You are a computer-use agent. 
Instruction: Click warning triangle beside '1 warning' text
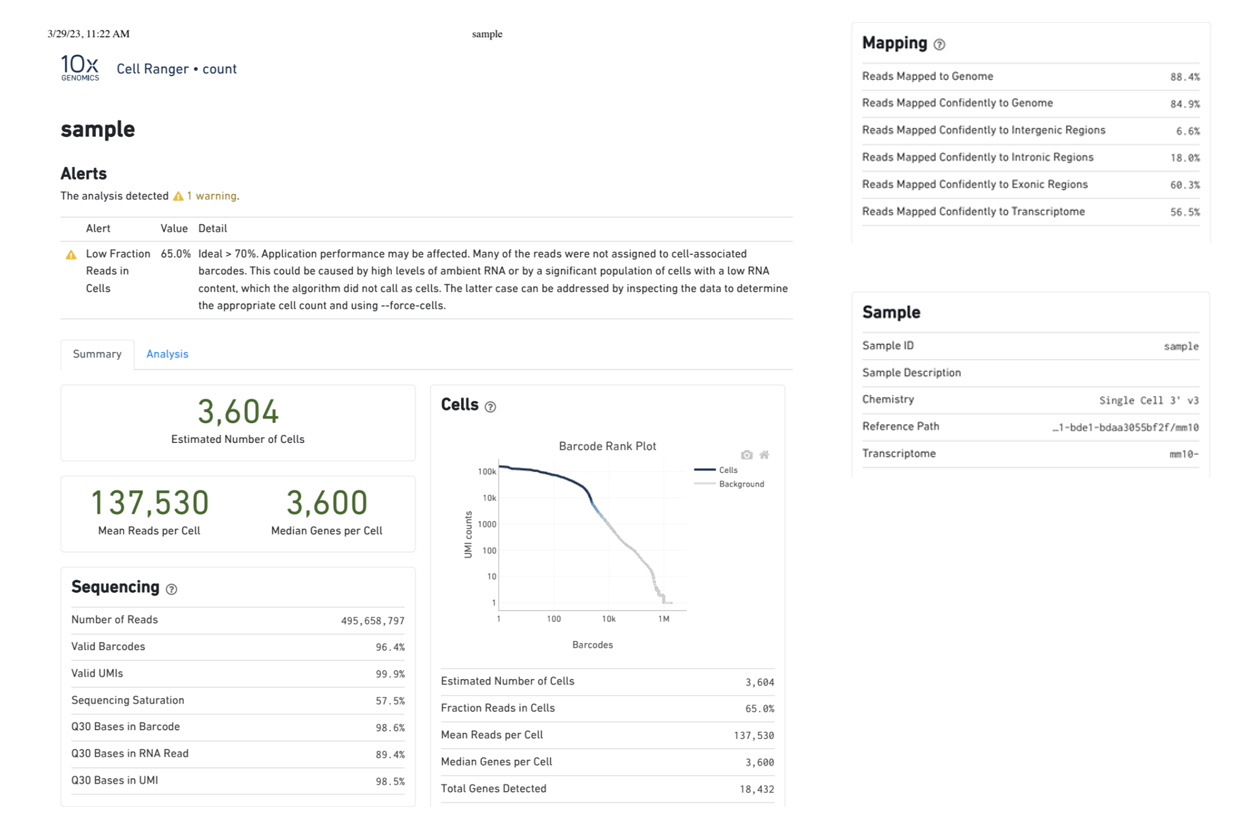(x=178, y=197)
